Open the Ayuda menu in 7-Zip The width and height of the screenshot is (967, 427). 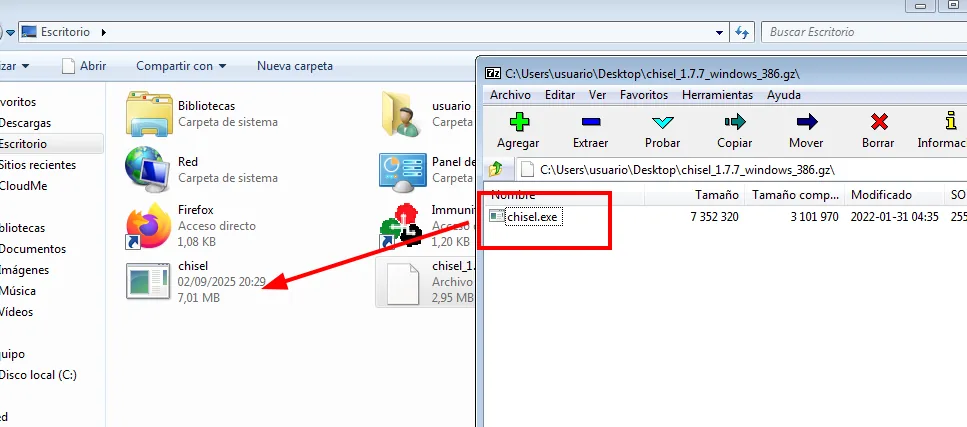point(784,95)
